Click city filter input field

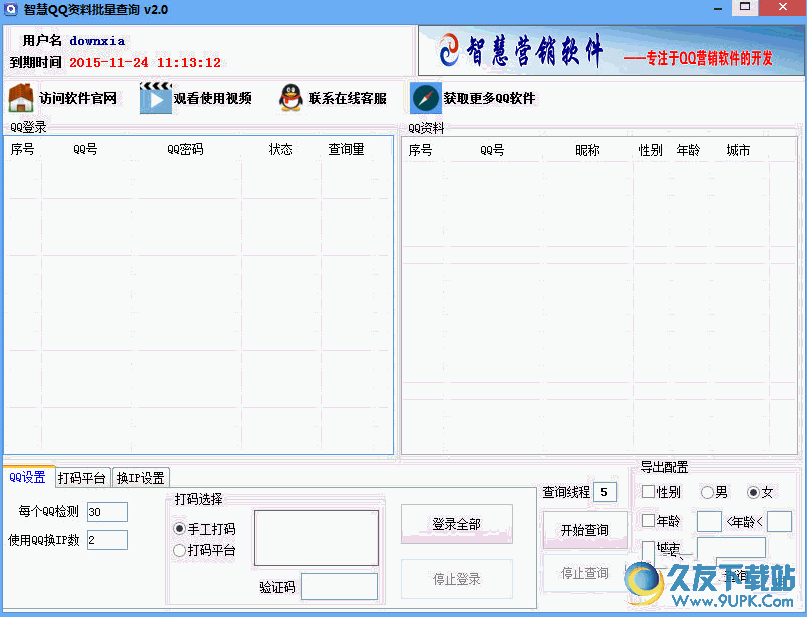731,548
